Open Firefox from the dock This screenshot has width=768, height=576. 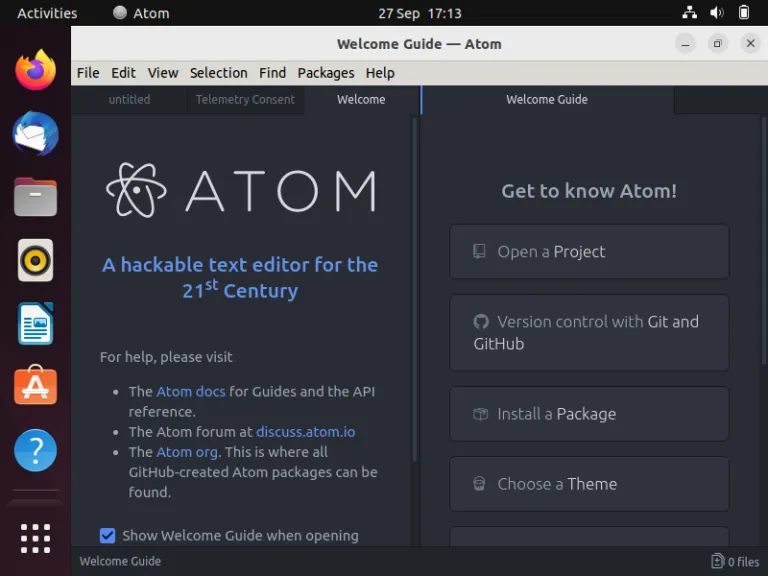click(35, 70)
